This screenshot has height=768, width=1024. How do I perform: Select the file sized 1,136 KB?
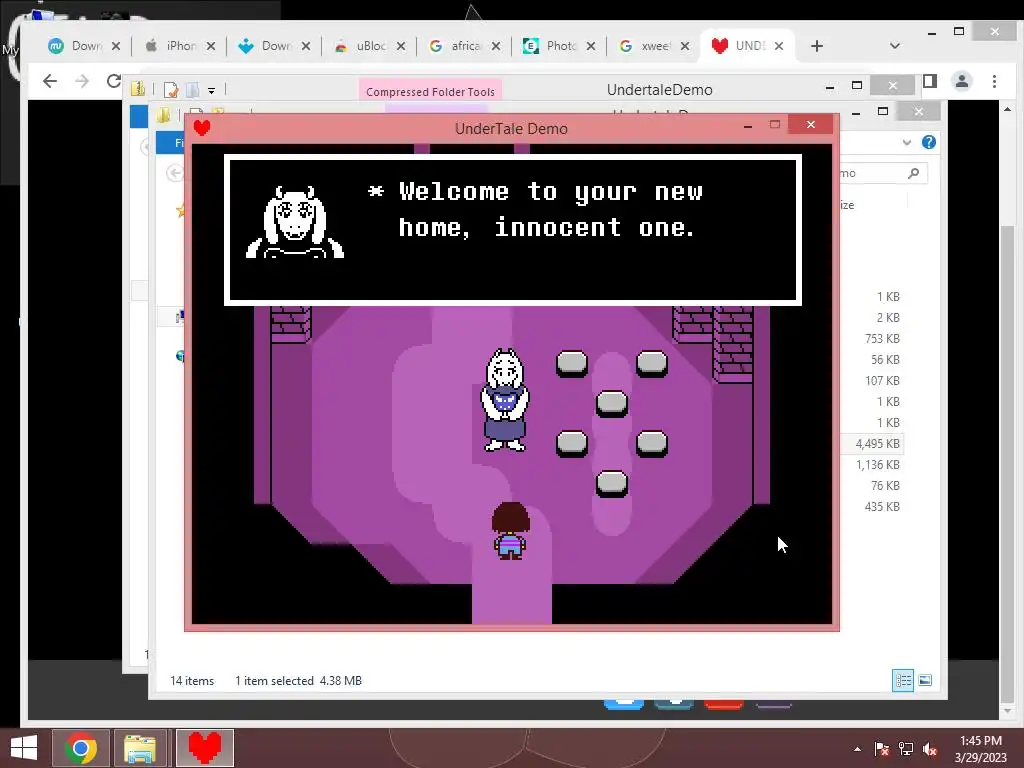point(877,464)
